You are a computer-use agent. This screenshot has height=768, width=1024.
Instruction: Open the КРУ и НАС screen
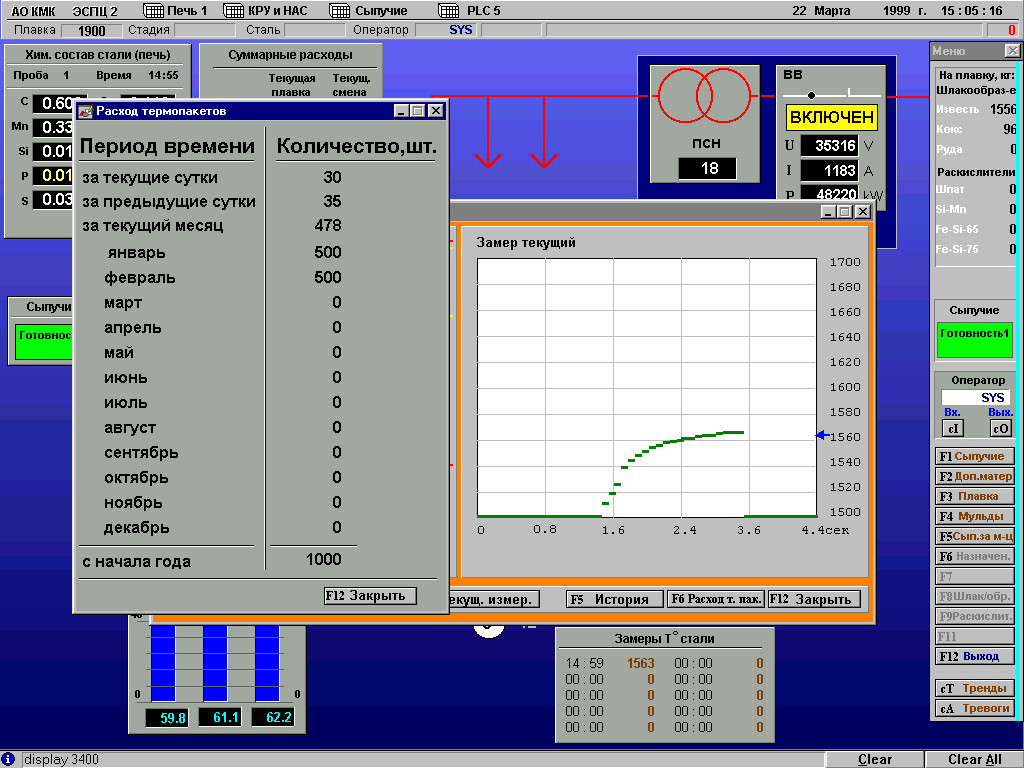(x=278, y=10)
